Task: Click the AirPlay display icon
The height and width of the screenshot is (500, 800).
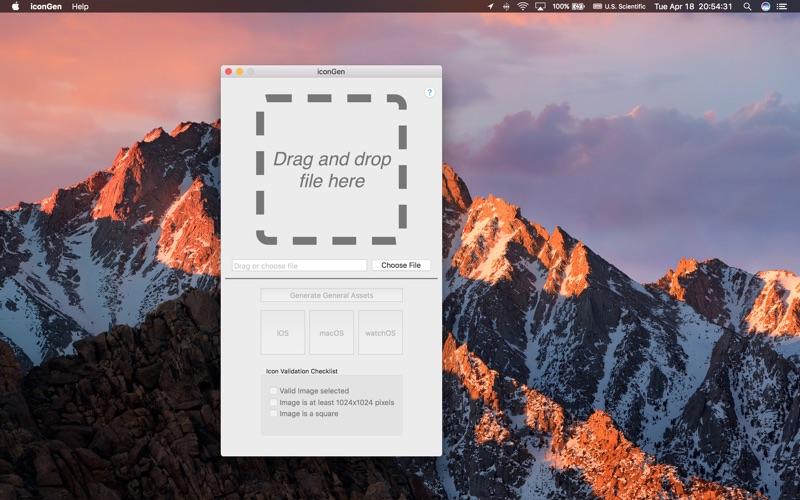Action: [540, 6]
